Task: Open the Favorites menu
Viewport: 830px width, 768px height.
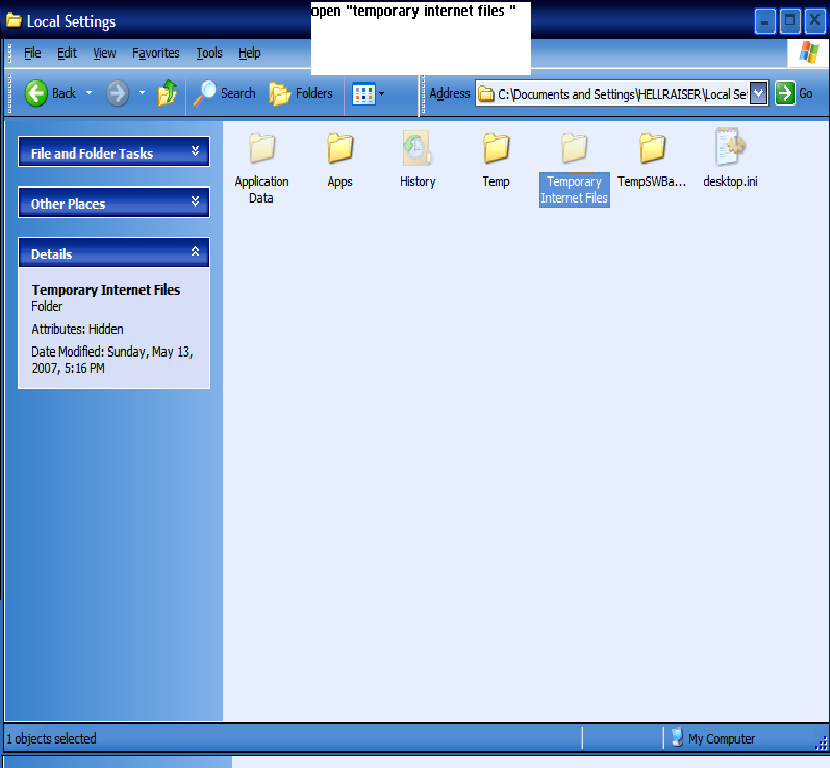Action: pos(156,53)
